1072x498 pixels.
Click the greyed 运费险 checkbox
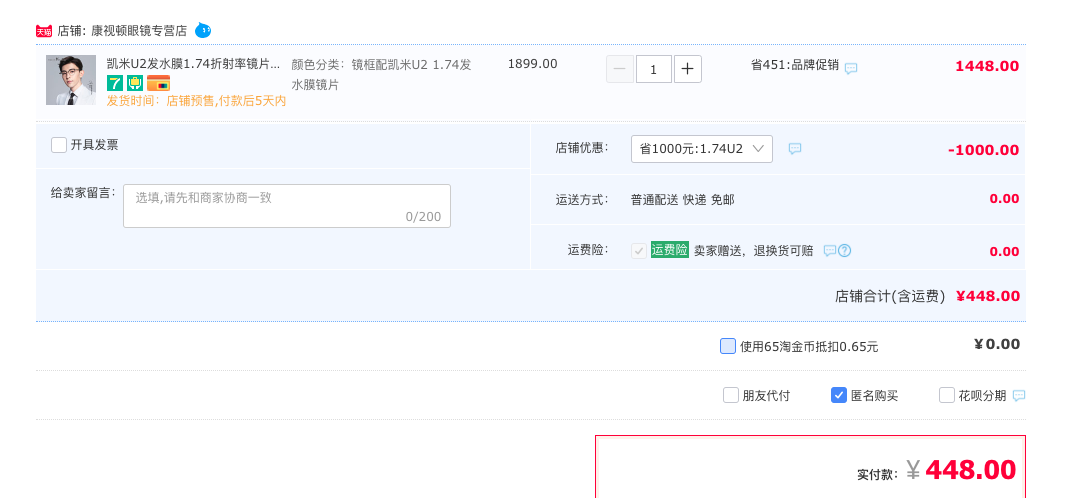pyautogui.click(x=639, y=251)
